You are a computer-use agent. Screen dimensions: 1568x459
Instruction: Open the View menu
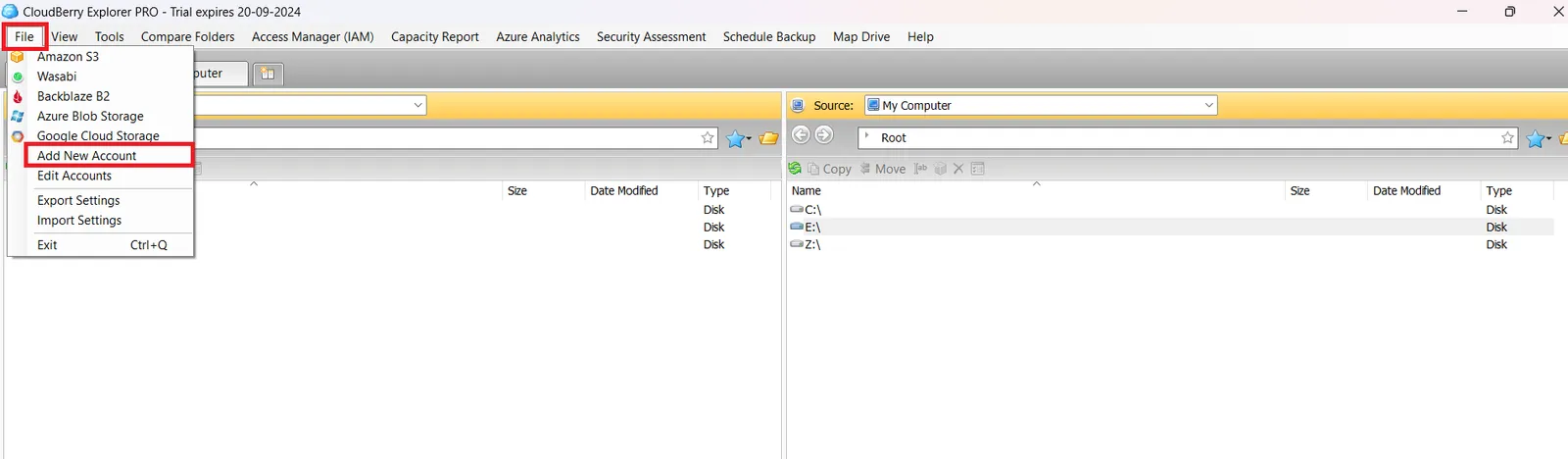65,36
